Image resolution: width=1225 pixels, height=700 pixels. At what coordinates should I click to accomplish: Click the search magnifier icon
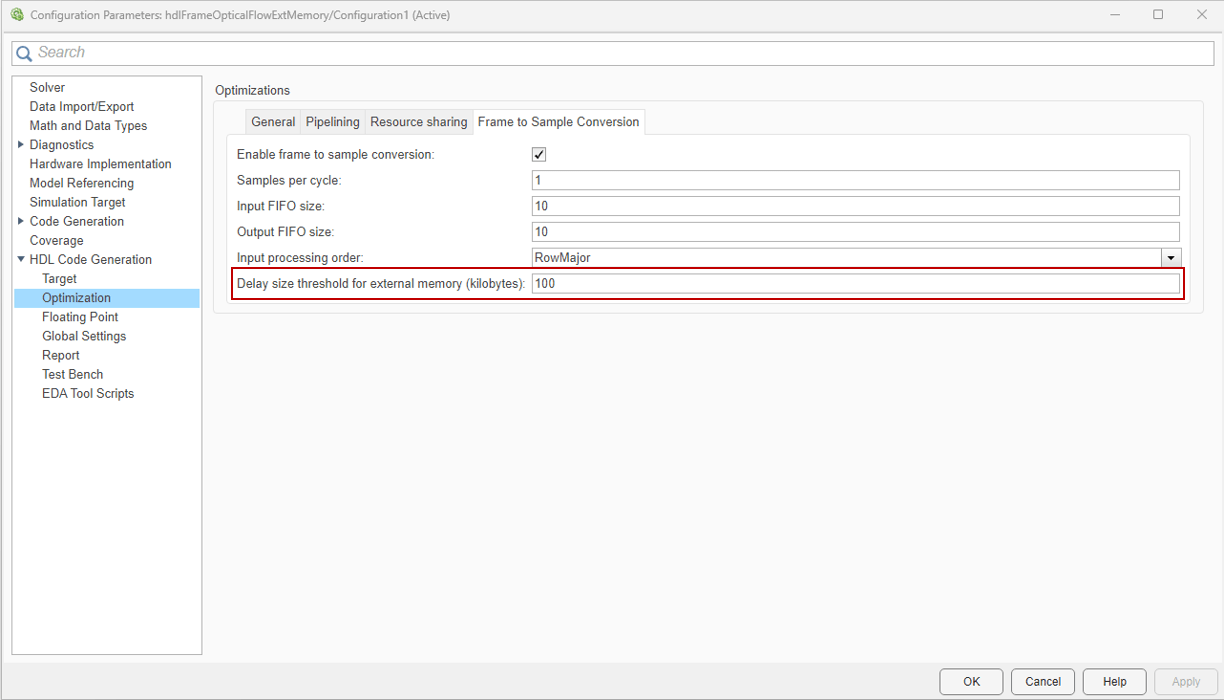(24, 53)
